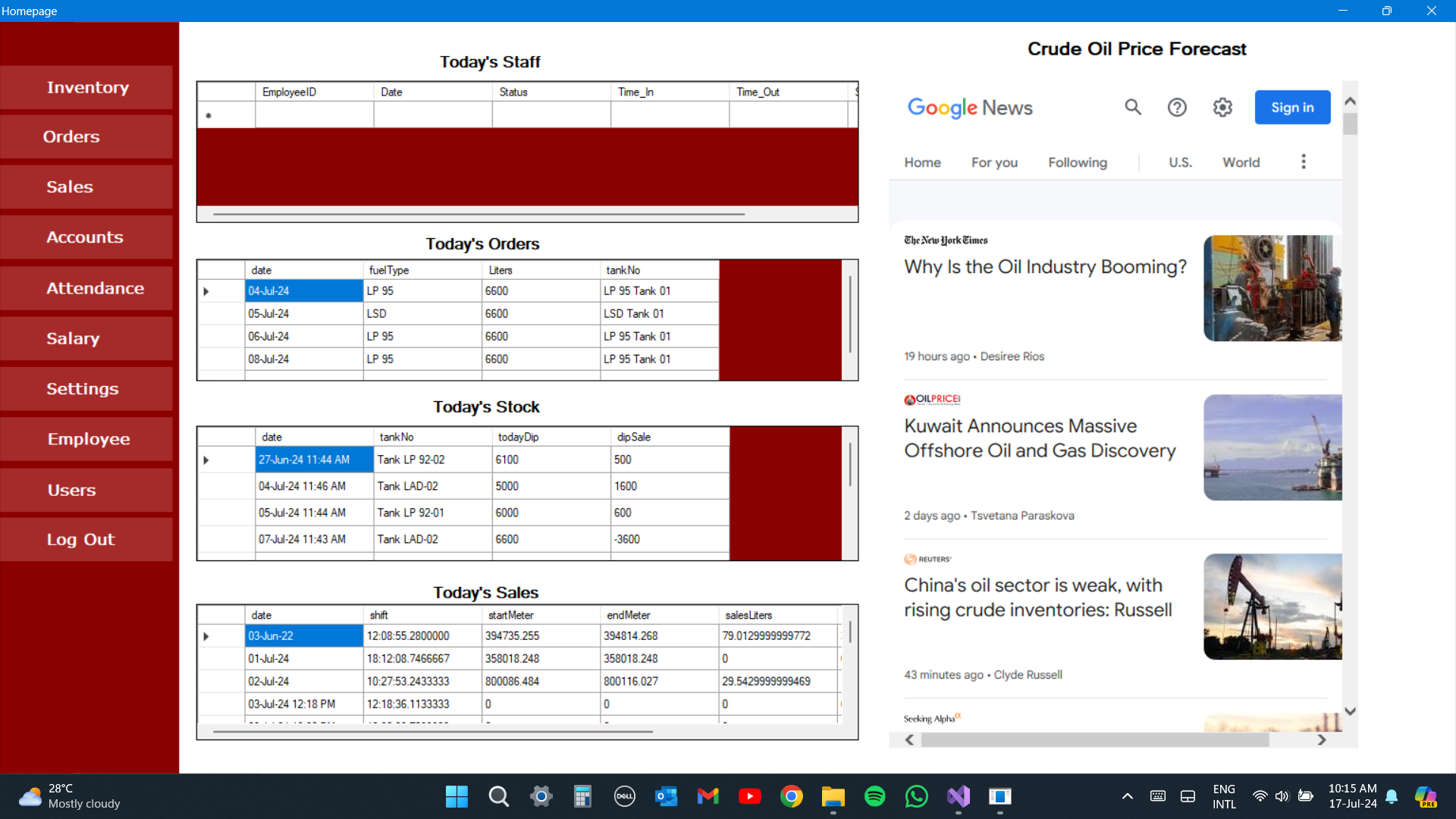Image resolution: width=1456 pixels, height=819 pixels.
Task: Open the Accounts page
Action: tap(86, 237)
